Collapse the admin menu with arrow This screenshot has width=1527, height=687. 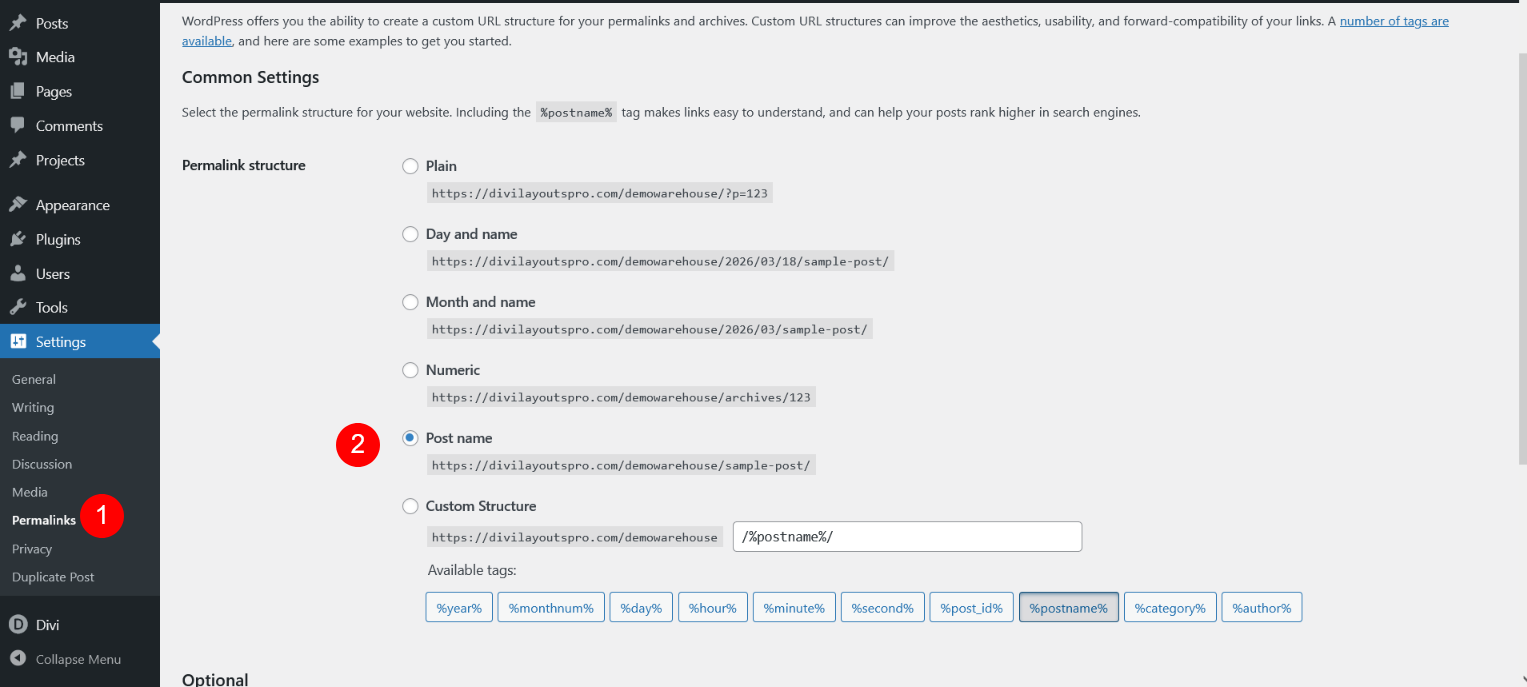[x=18, y=659]
